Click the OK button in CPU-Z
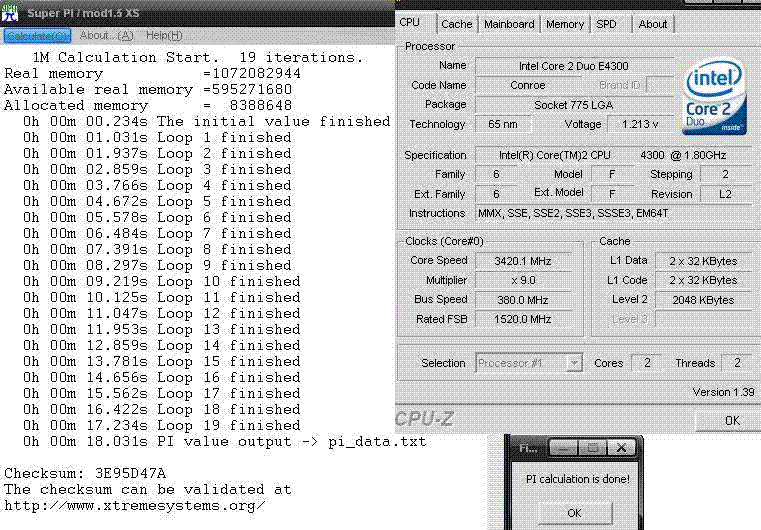 [732, 420]
